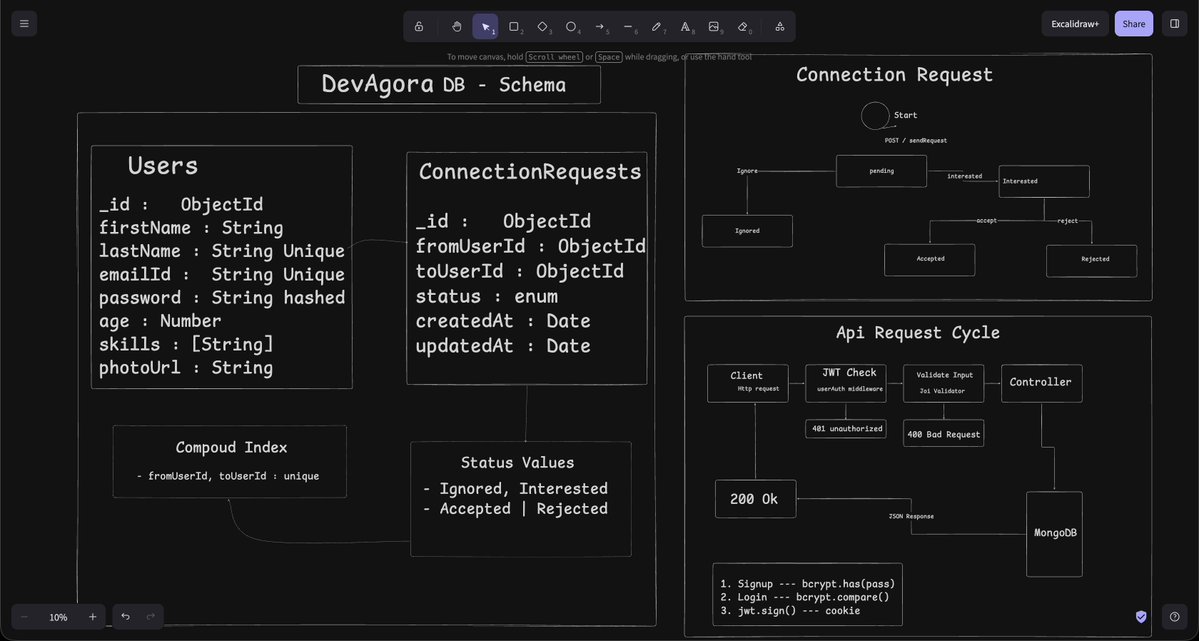Select the 'Api Request Cycle' title
The width and height of the screenshot is (1199, 641).
[918, 333]
